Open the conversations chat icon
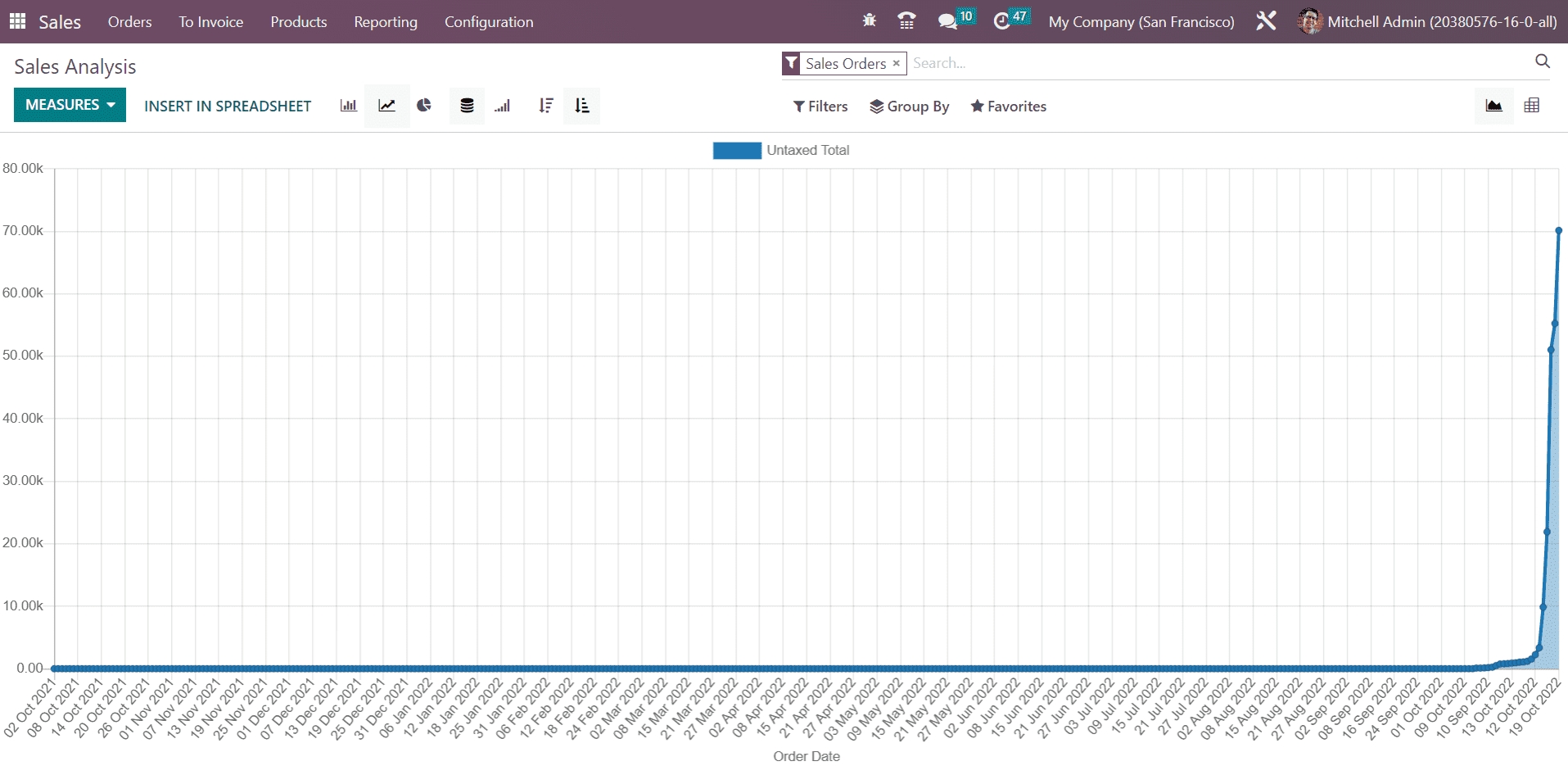Viewport: 1568px width, 766px height. pos(947,21)
